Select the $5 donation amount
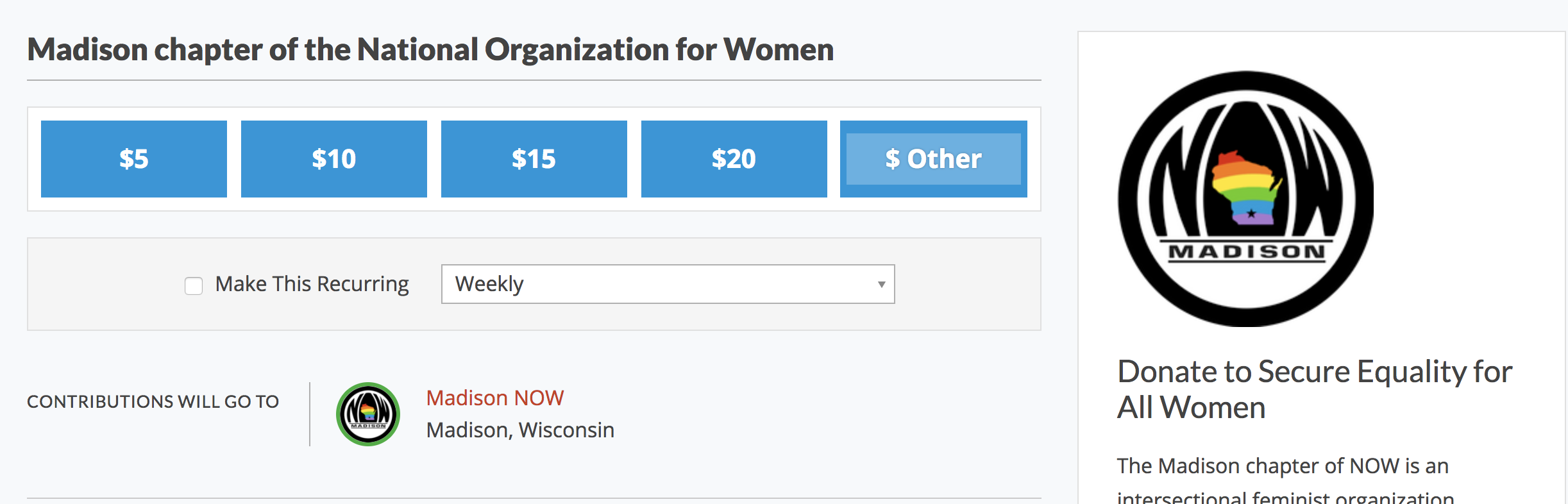 pos(134,159)
